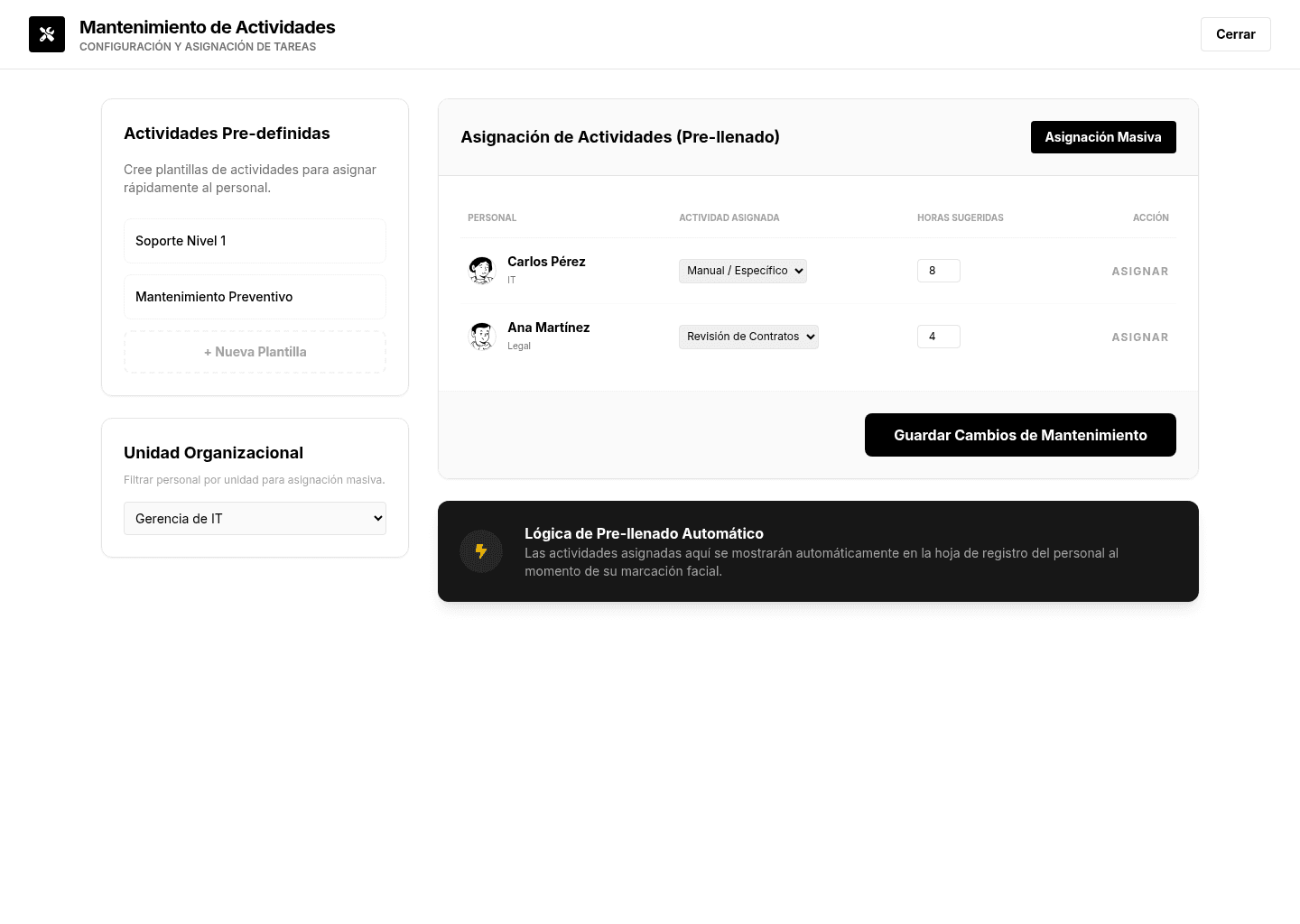Open Ana Martínez's Revisión de Contratos dropdown
Viewport: 1300px width, 924px height.
[748, 337]
